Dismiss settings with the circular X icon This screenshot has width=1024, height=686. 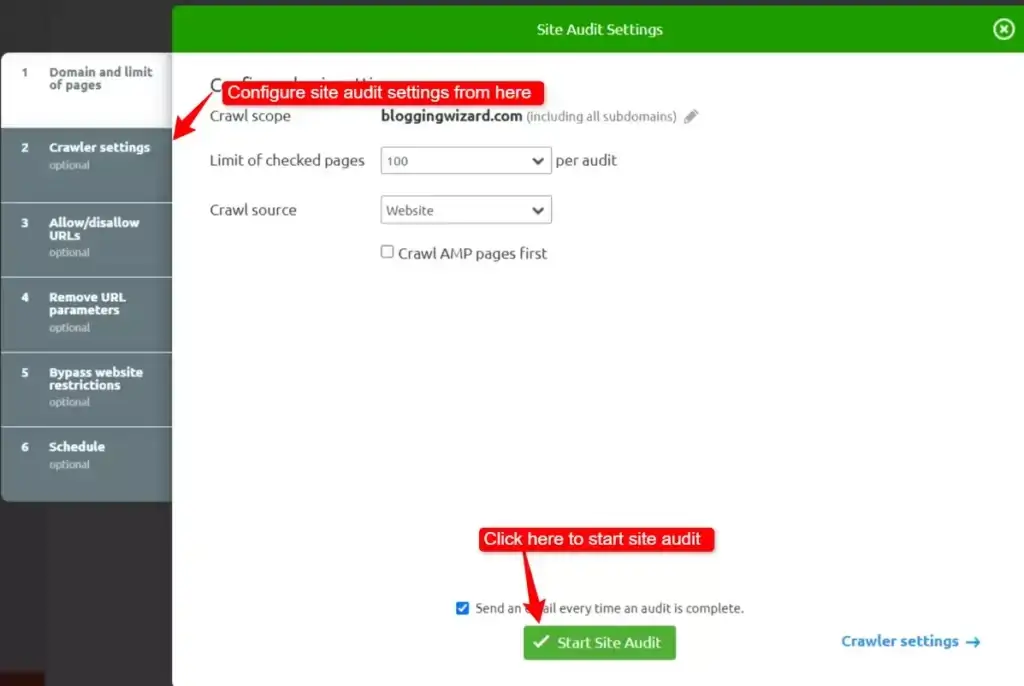pyautogui.click(x=1004, y=29)
